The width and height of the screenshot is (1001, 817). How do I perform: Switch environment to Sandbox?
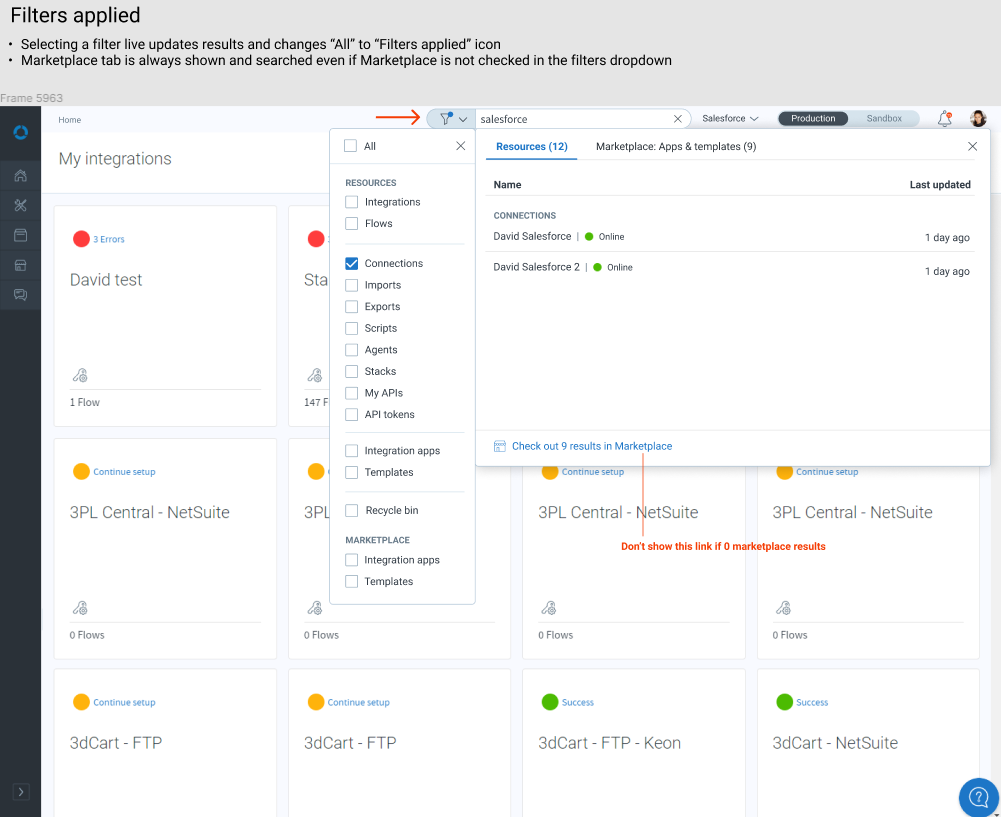[884, 119]
